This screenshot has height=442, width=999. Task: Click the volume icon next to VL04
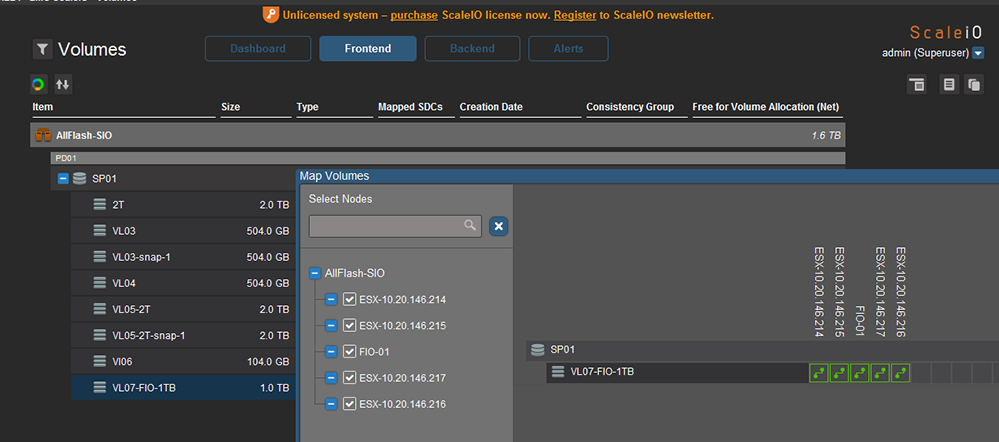point(99,283)
